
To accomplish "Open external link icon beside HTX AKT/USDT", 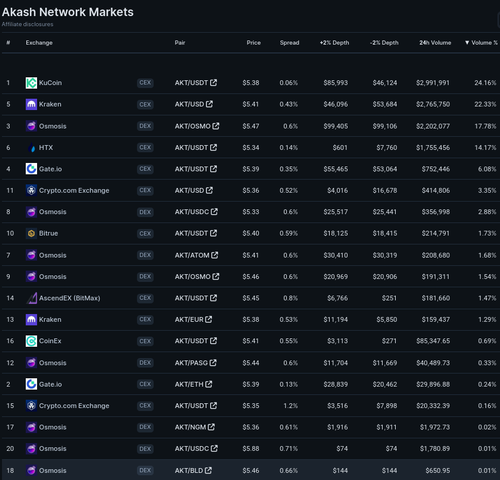I will (x=213, y=147).
